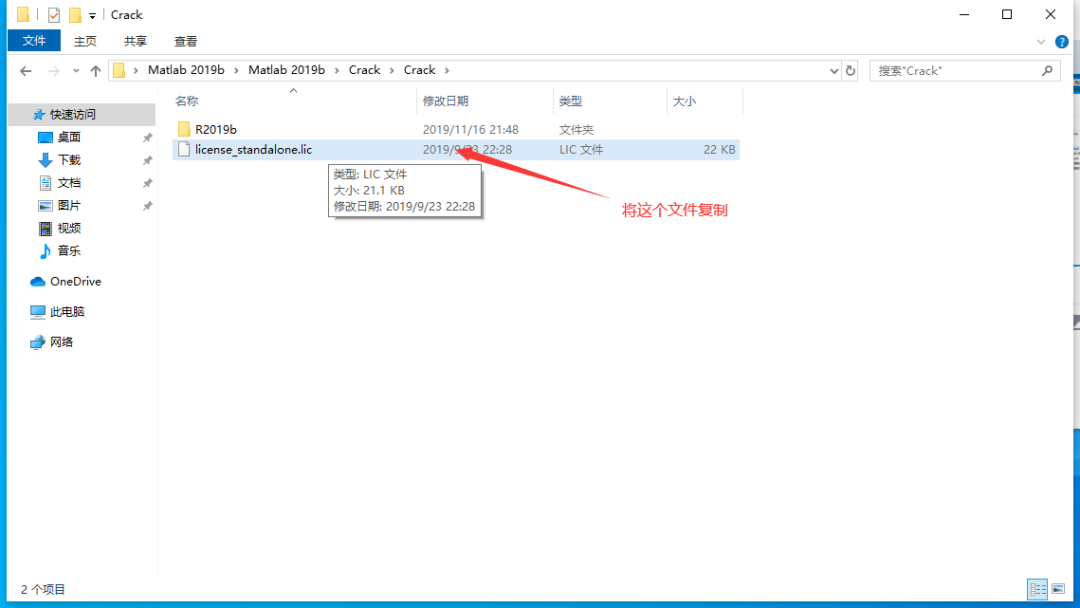Click the pin icon beside 图片
The height and width of the screenshot is (608, 1080).
point(147,206)
